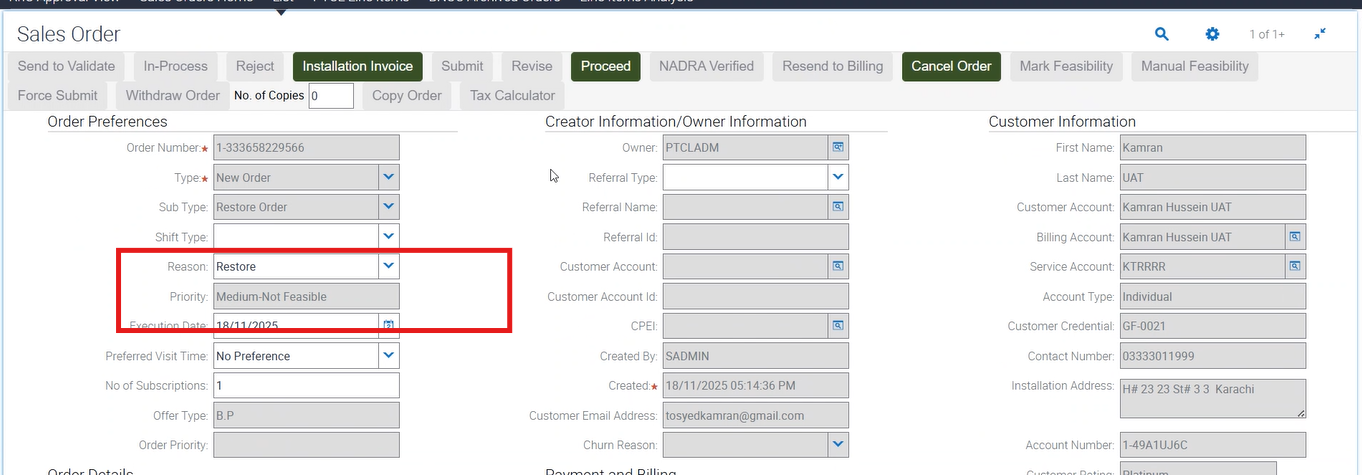
Task: Click the No. of Copies input field
Action: click(x=331, y=96)
